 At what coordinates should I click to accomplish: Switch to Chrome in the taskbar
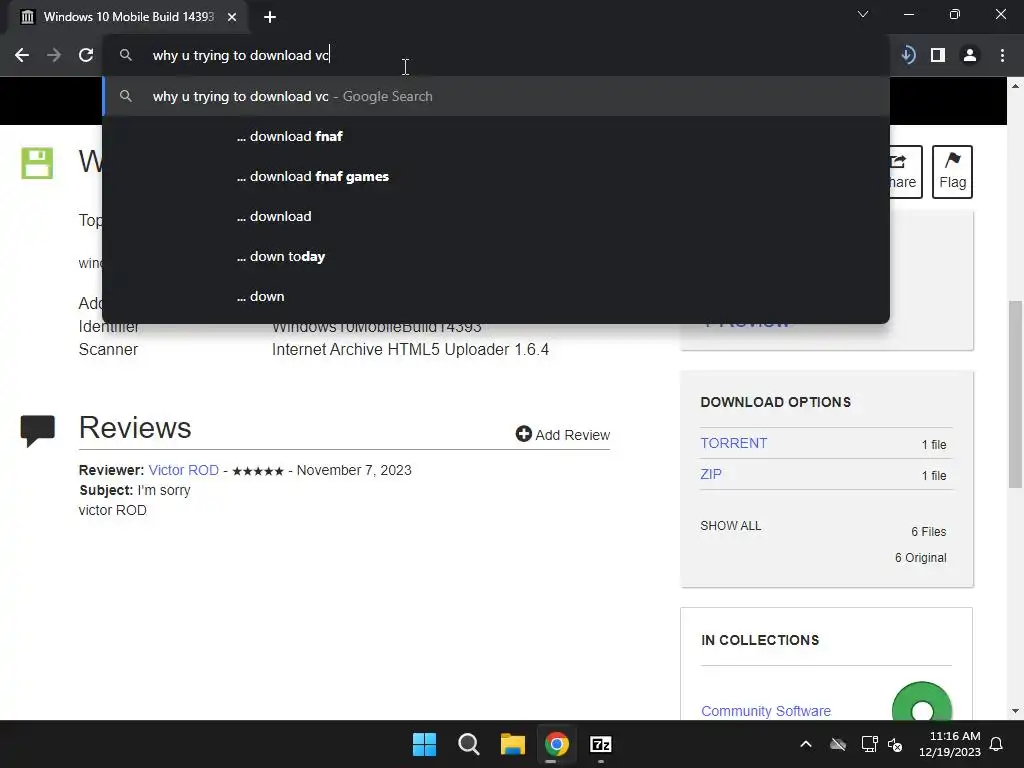[556, 744]
